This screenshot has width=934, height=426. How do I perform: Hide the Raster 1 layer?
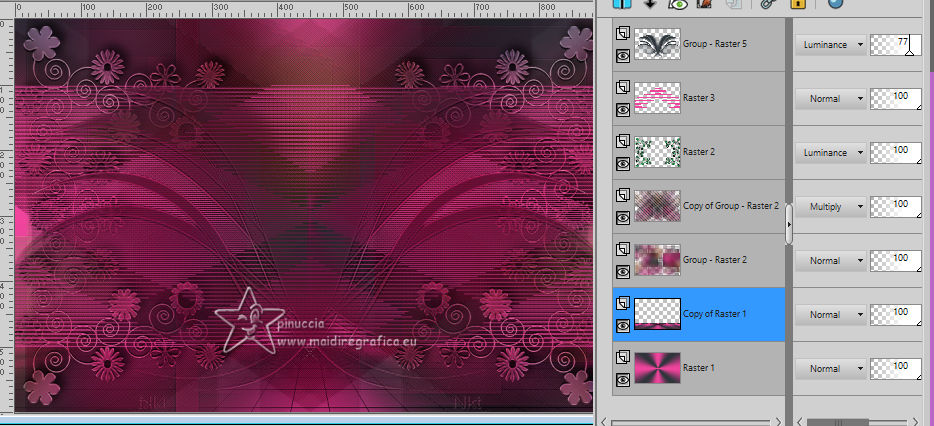[x=622, y=380]
